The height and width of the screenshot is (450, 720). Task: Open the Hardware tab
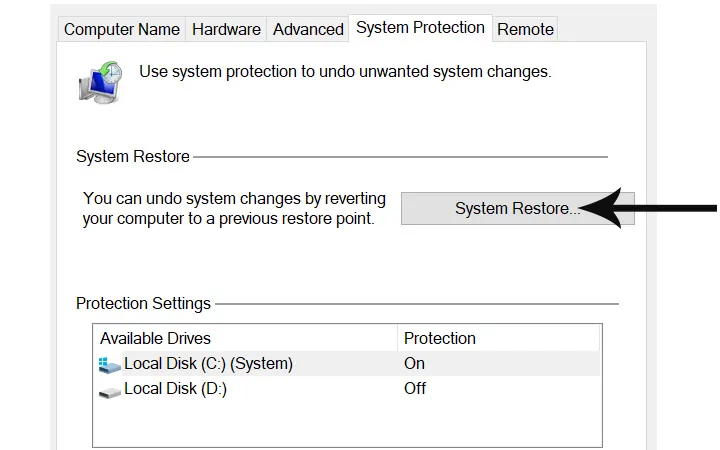[x=226, y=29]
